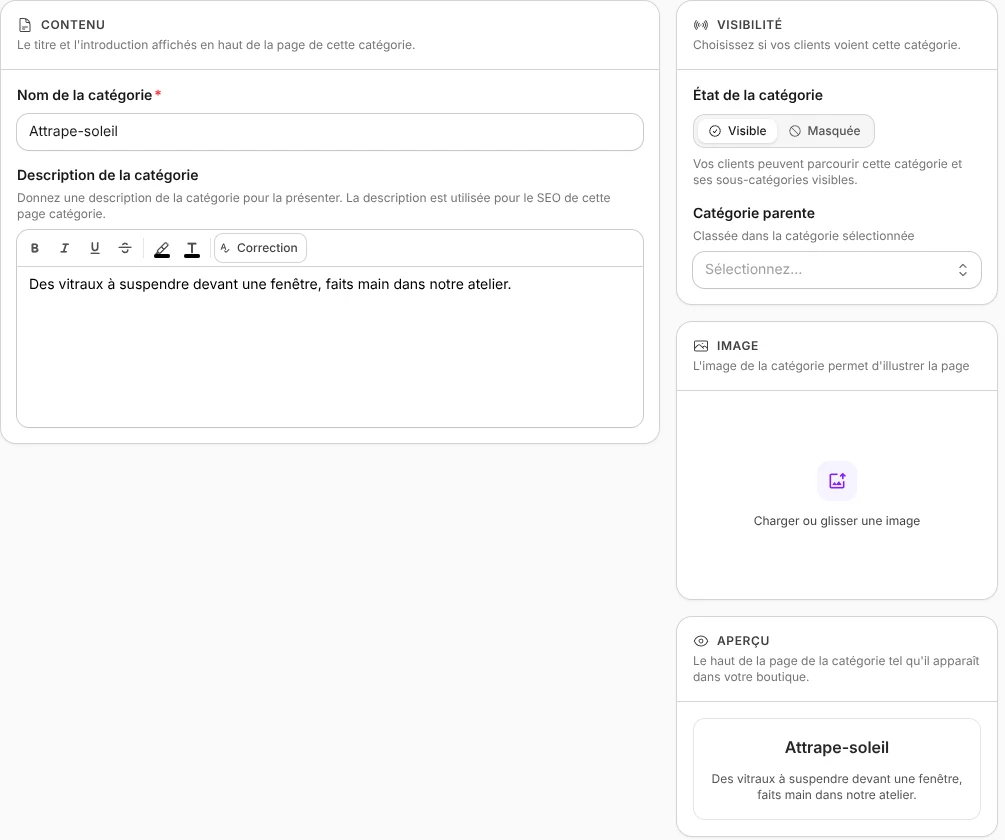Open the highlight color picker
The image size is (1005, 840).
162,249
